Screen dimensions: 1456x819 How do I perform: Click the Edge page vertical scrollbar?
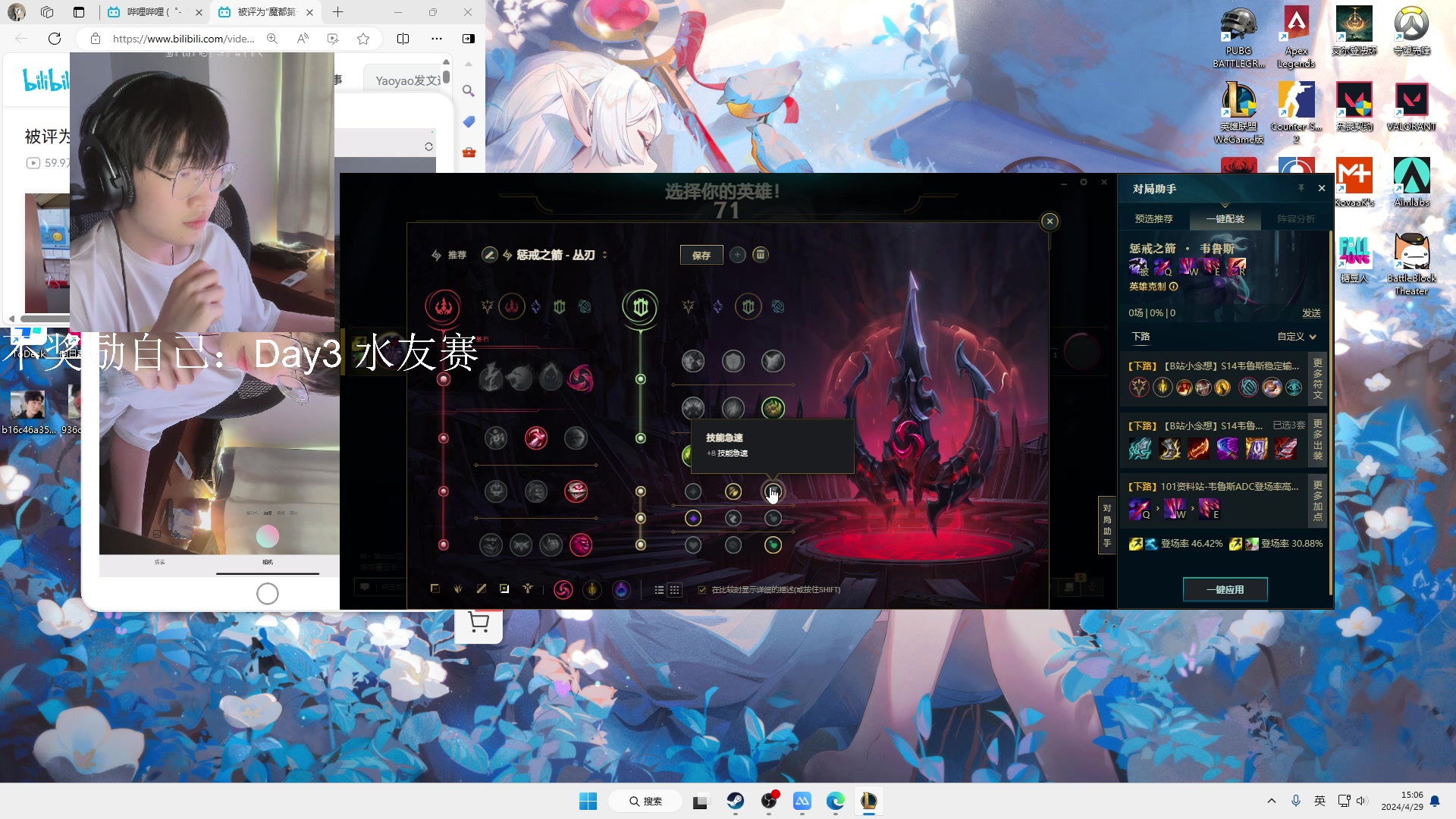point(446,76)
